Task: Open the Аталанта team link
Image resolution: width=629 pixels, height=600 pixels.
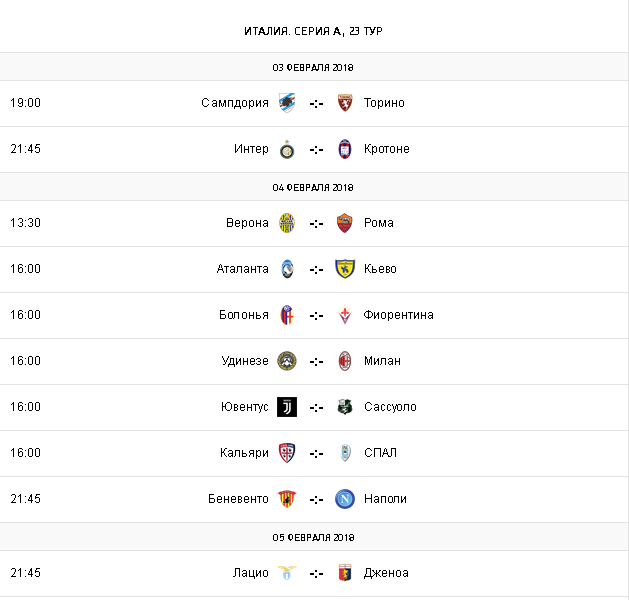Action: (242, 269)
